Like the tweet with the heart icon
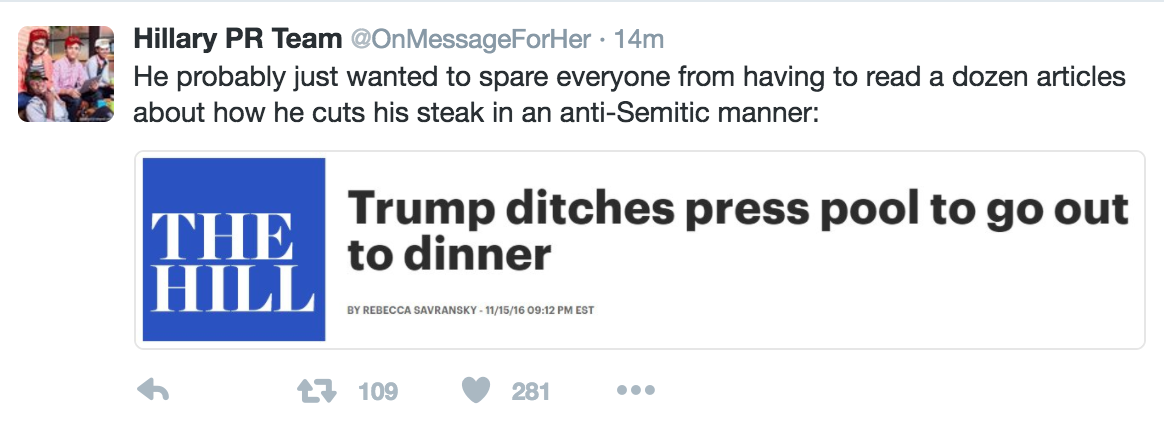1164x428 pixels. point(477,391)
